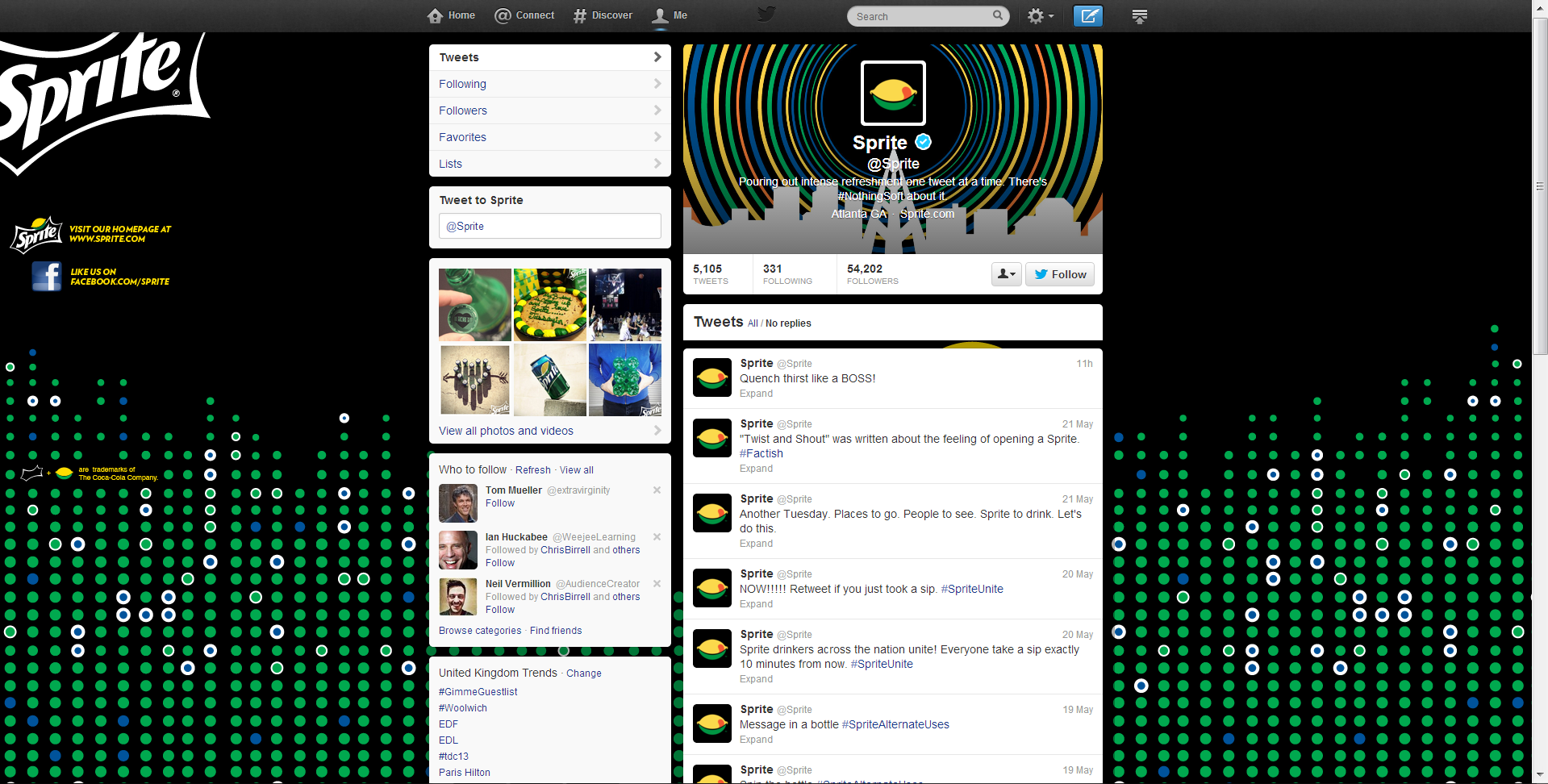Click the Follow button for Sprite
Screen dimensions: 1548x784
(x=1060, y=274)
